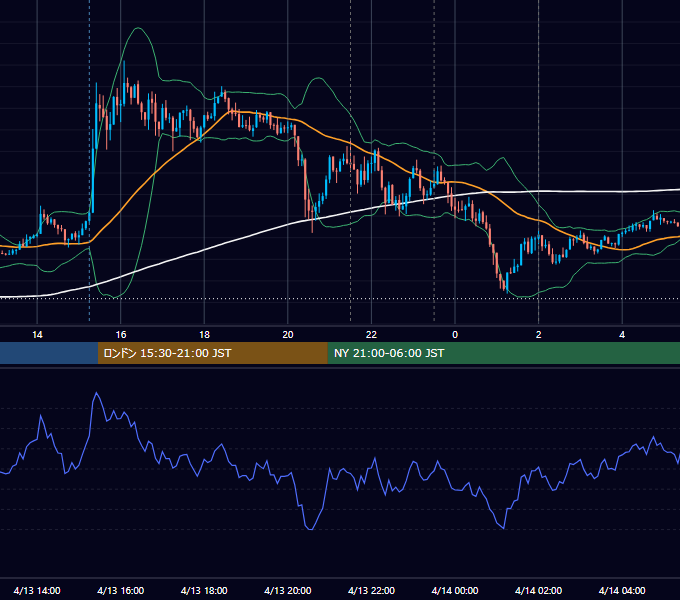
Task: Click time axis label 22
Action: pyautogui.click(x=371, y=335)
